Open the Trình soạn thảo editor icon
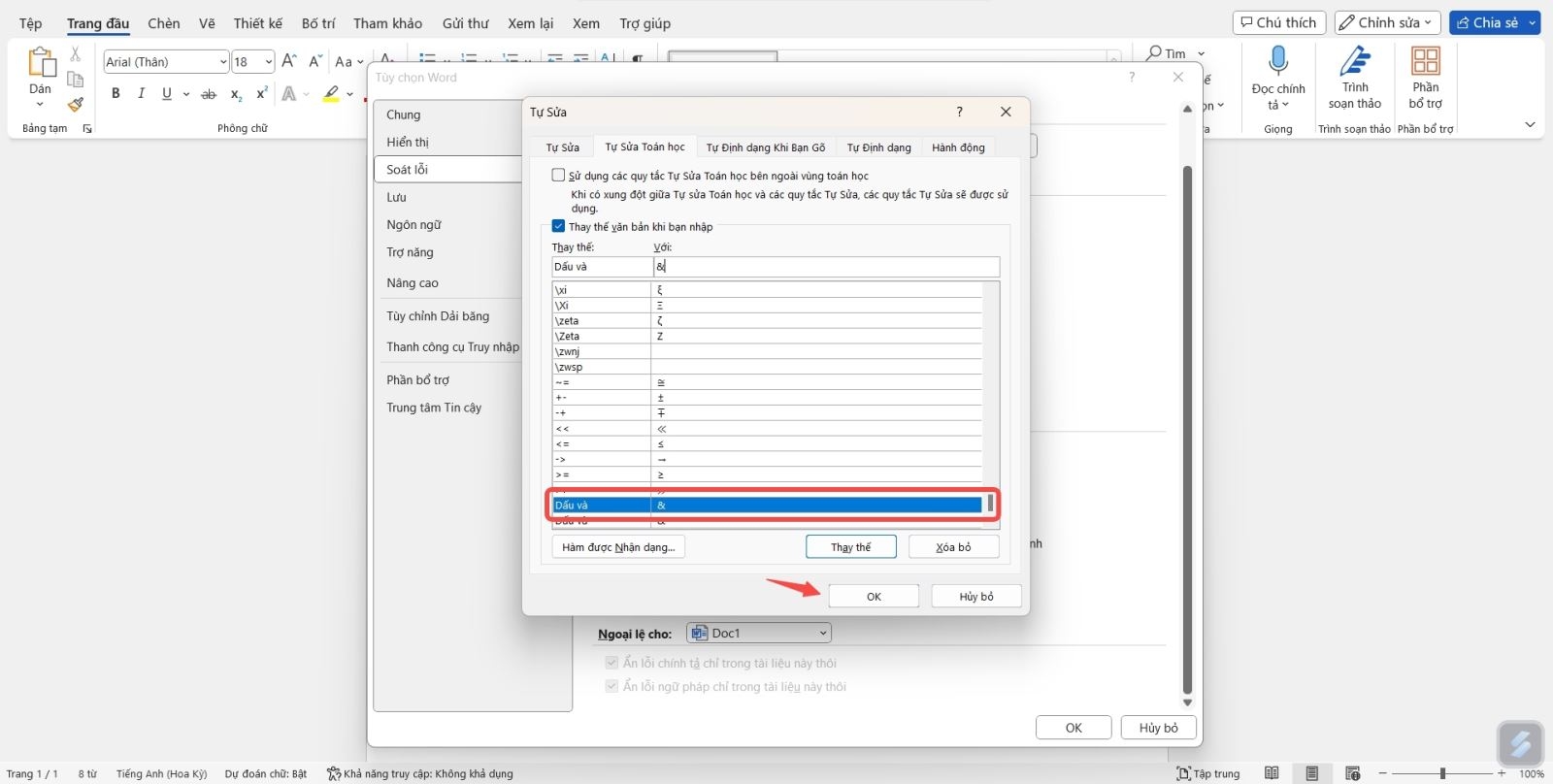Viewport: 1553px width, 784px height. pyautogui.click(x=1355, y=61)
